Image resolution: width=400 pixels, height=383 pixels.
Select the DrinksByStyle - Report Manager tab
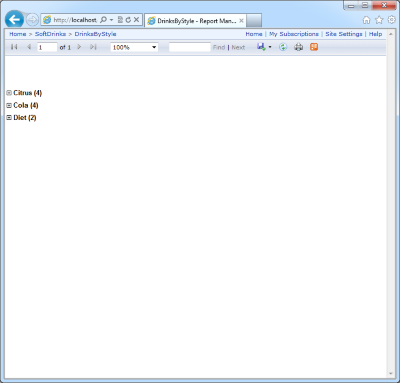pos(196,21)
